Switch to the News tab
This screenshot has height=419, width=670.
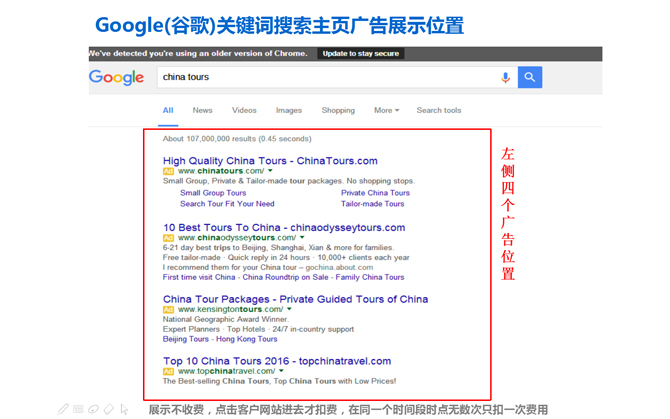click(x=203, y=110)
